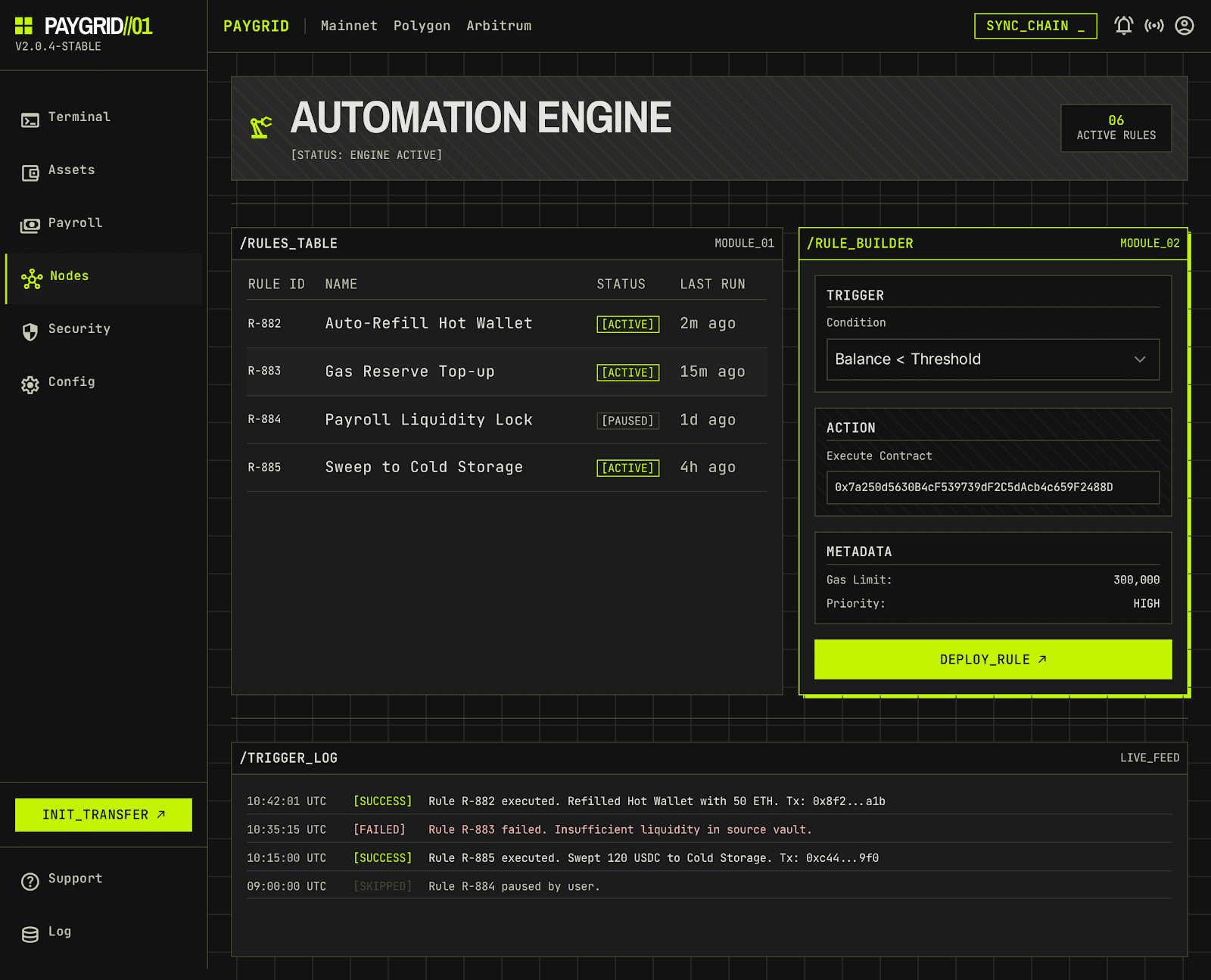Screen dimensions: 1211x980
Task: Click the DEPLOY_RULE button
Action: click(993, 659)
